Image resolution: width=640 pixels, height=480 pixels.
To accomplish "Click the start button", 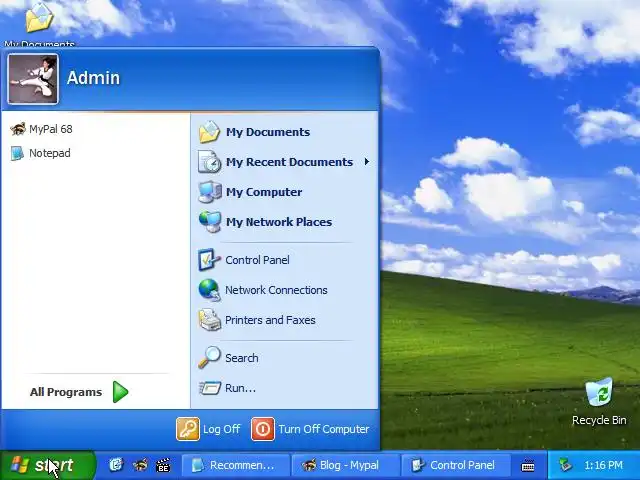I will 48,465.
